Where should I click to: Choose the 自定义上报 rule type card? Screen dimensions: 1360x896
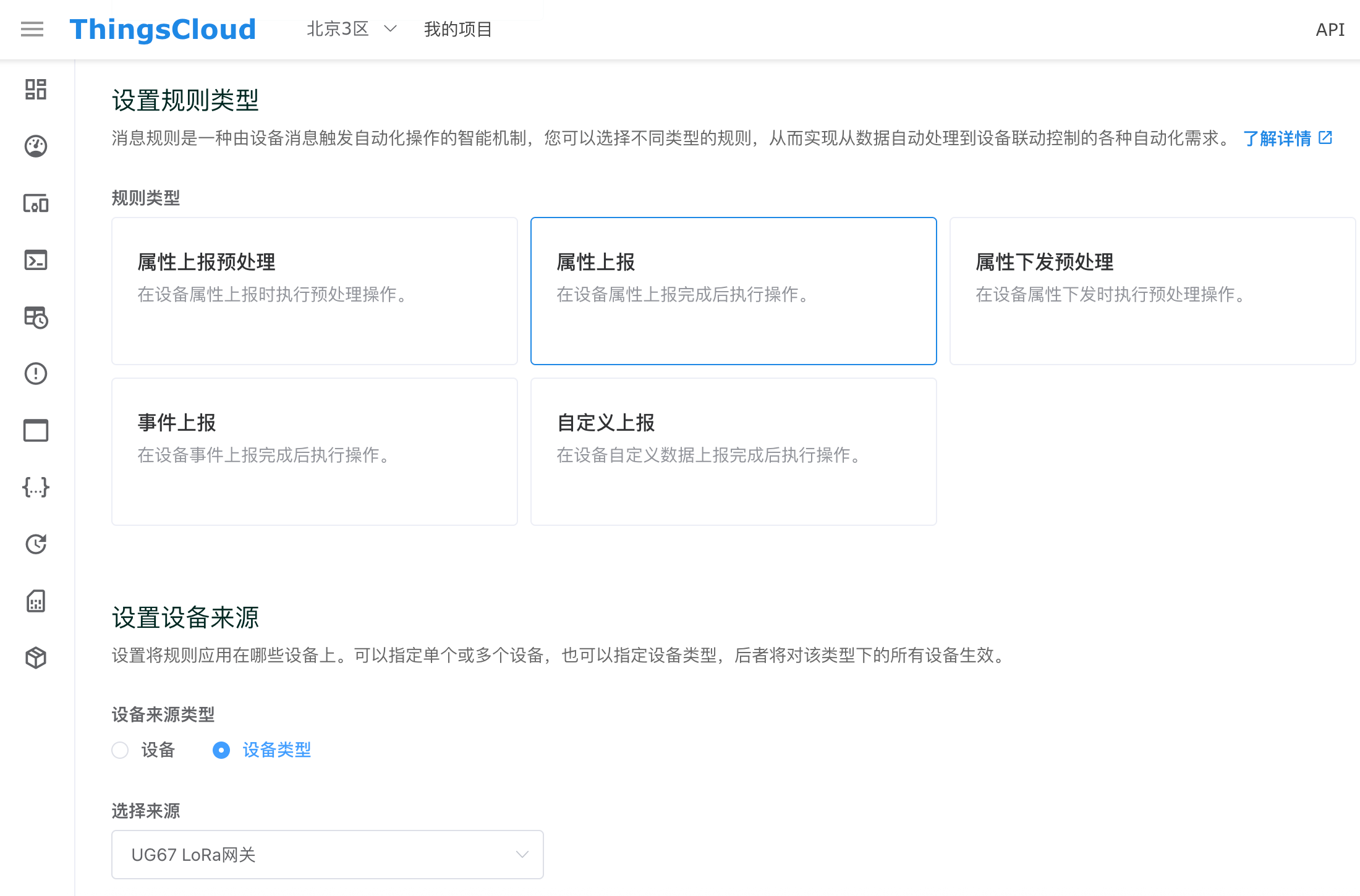coord(733,451)
